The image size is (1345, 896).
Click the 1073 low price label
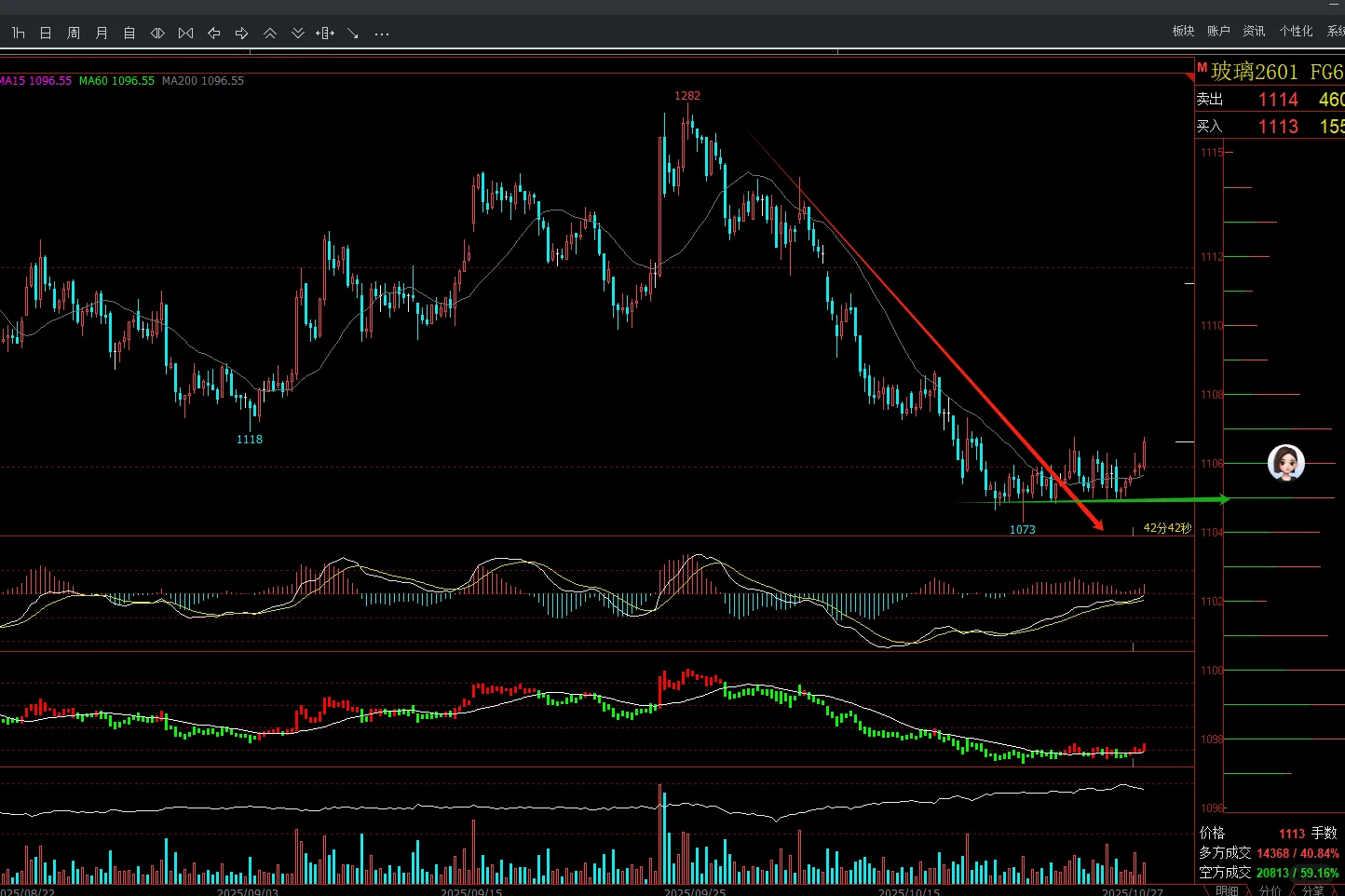point(1023,530)
